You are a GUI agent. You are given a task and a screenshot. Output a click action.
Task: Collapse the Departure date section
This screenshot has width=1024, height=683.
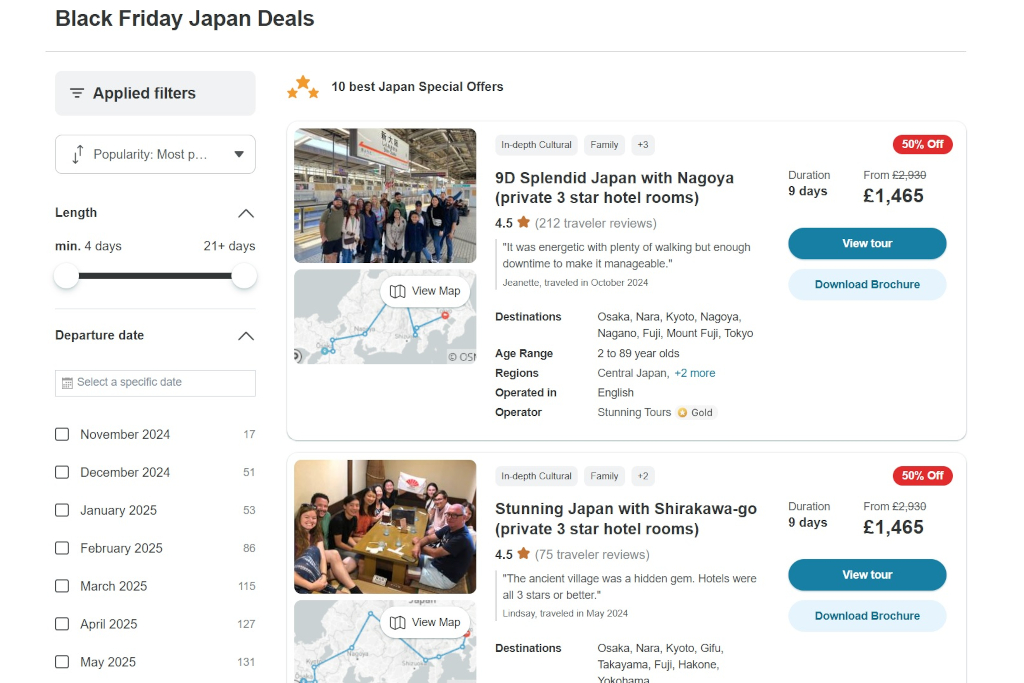coord(246,336)
